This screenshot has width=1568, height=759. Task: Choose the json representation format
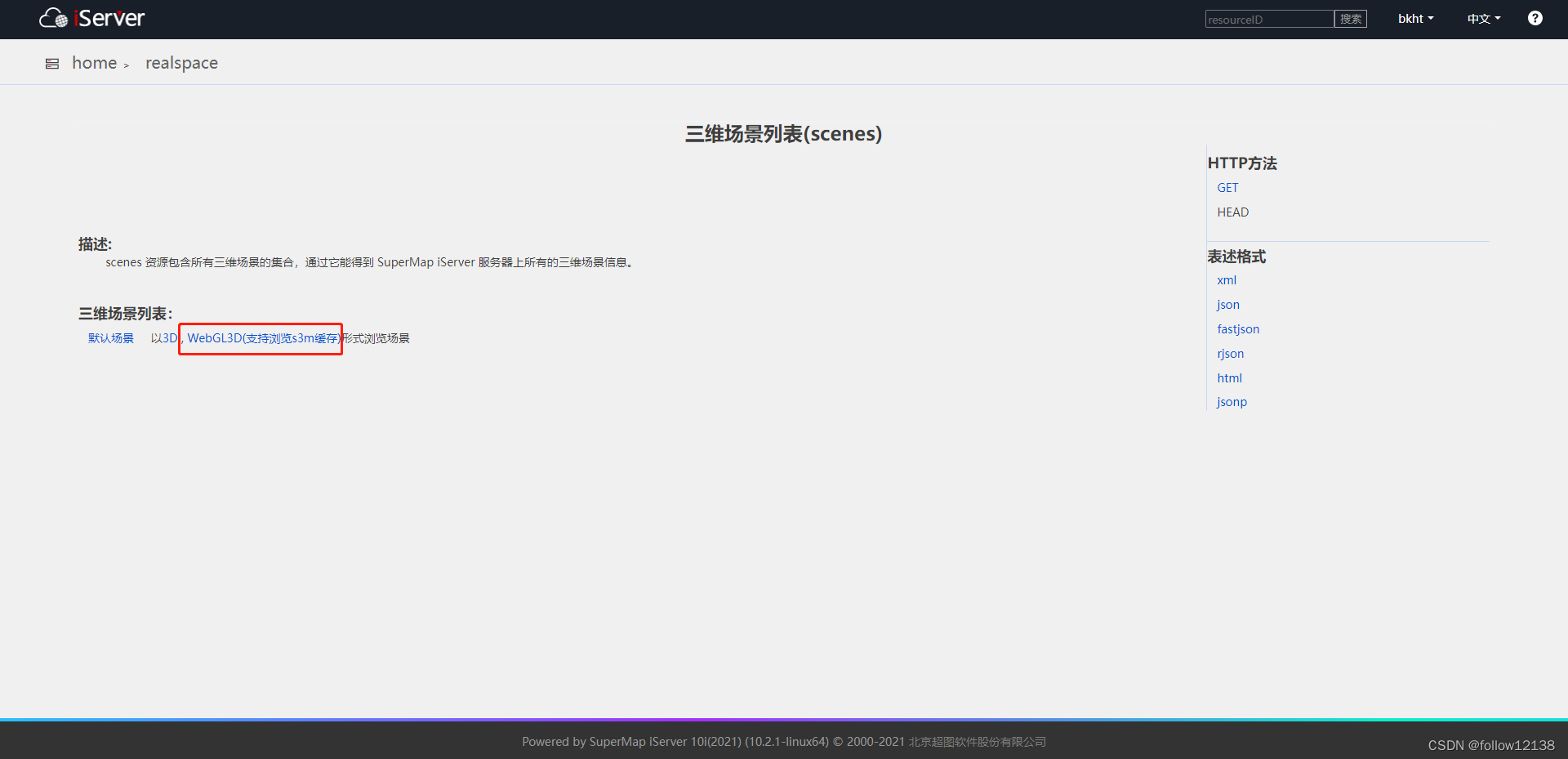(x=1227, y=304)
